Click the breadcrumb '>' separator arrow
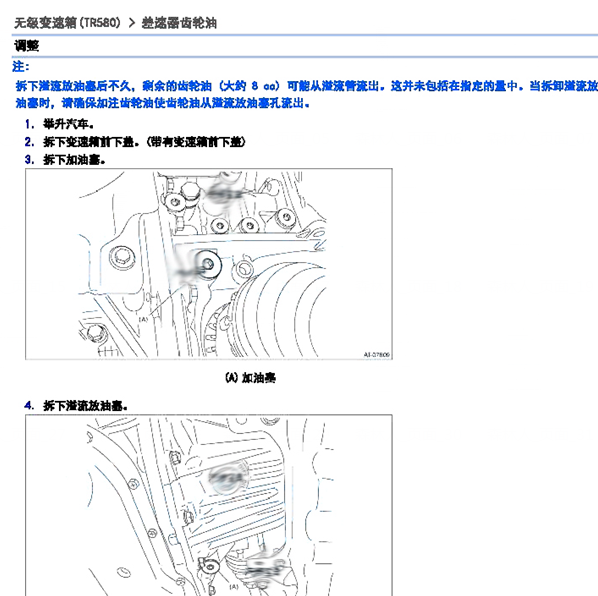 pyautogui.click(x=132, y=23)
